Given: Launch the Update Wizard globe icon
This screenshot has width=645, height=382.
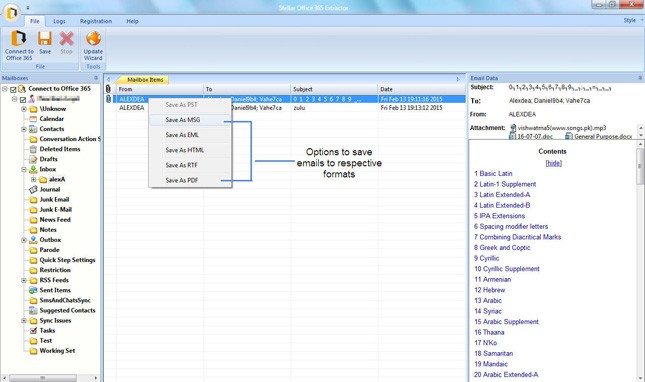Looking at the screenshot, I should pos(93,38).
